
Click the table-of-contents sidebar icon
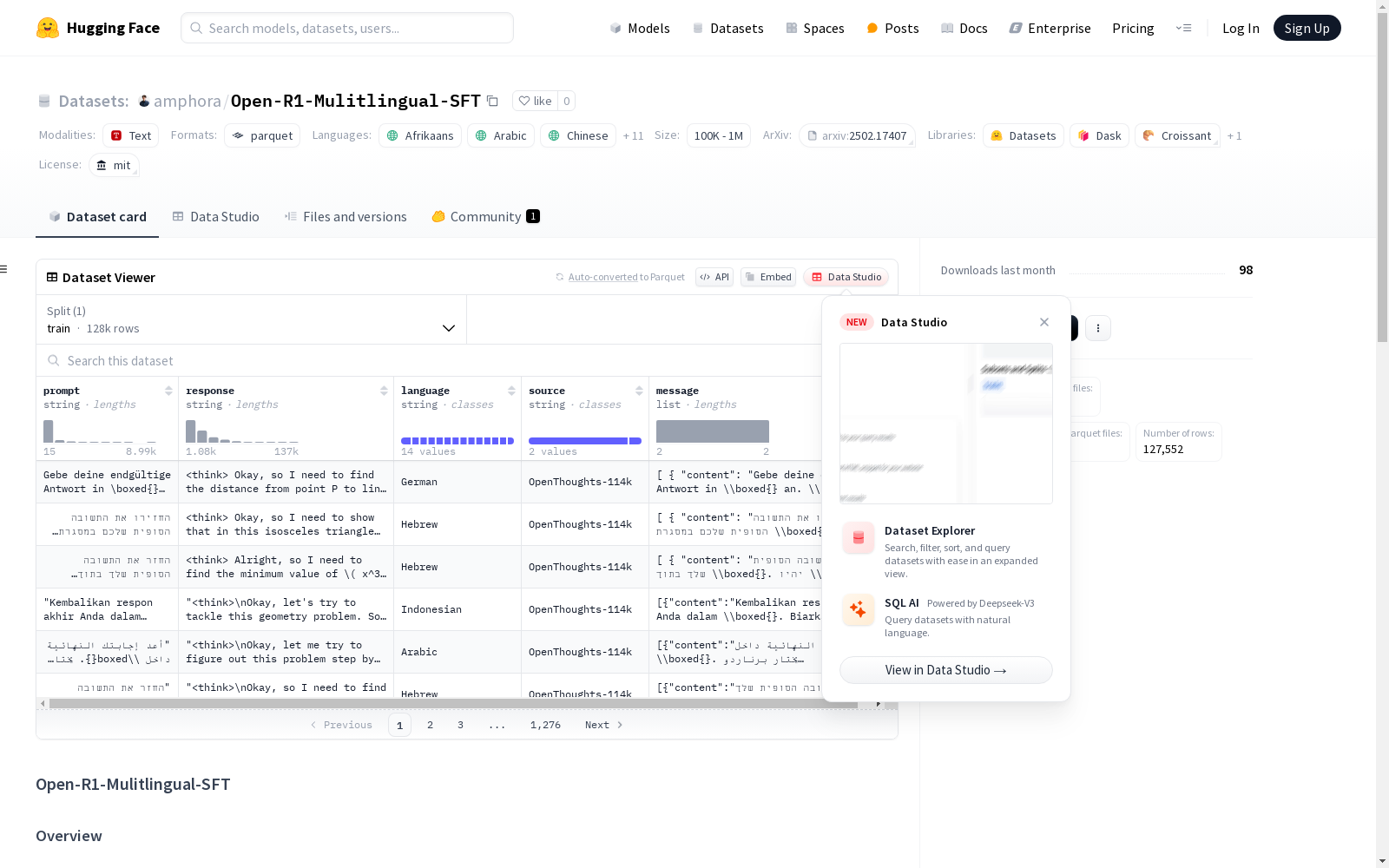pos(3,269)
